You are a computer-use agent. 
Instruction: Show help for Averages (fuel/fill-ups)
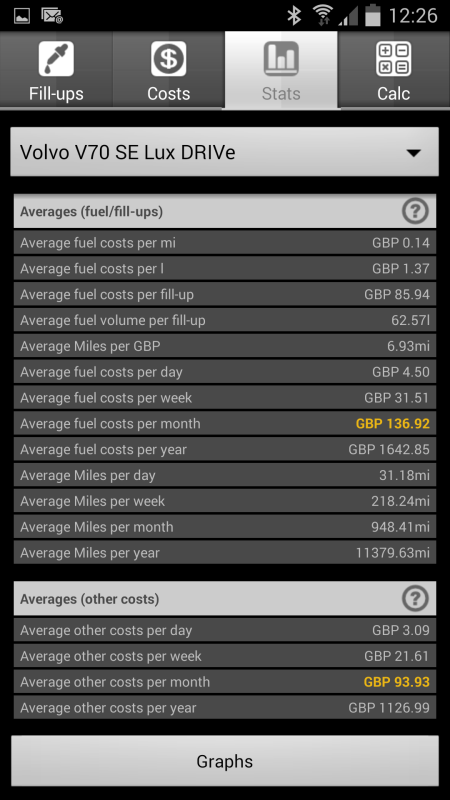tap(415, 211)
